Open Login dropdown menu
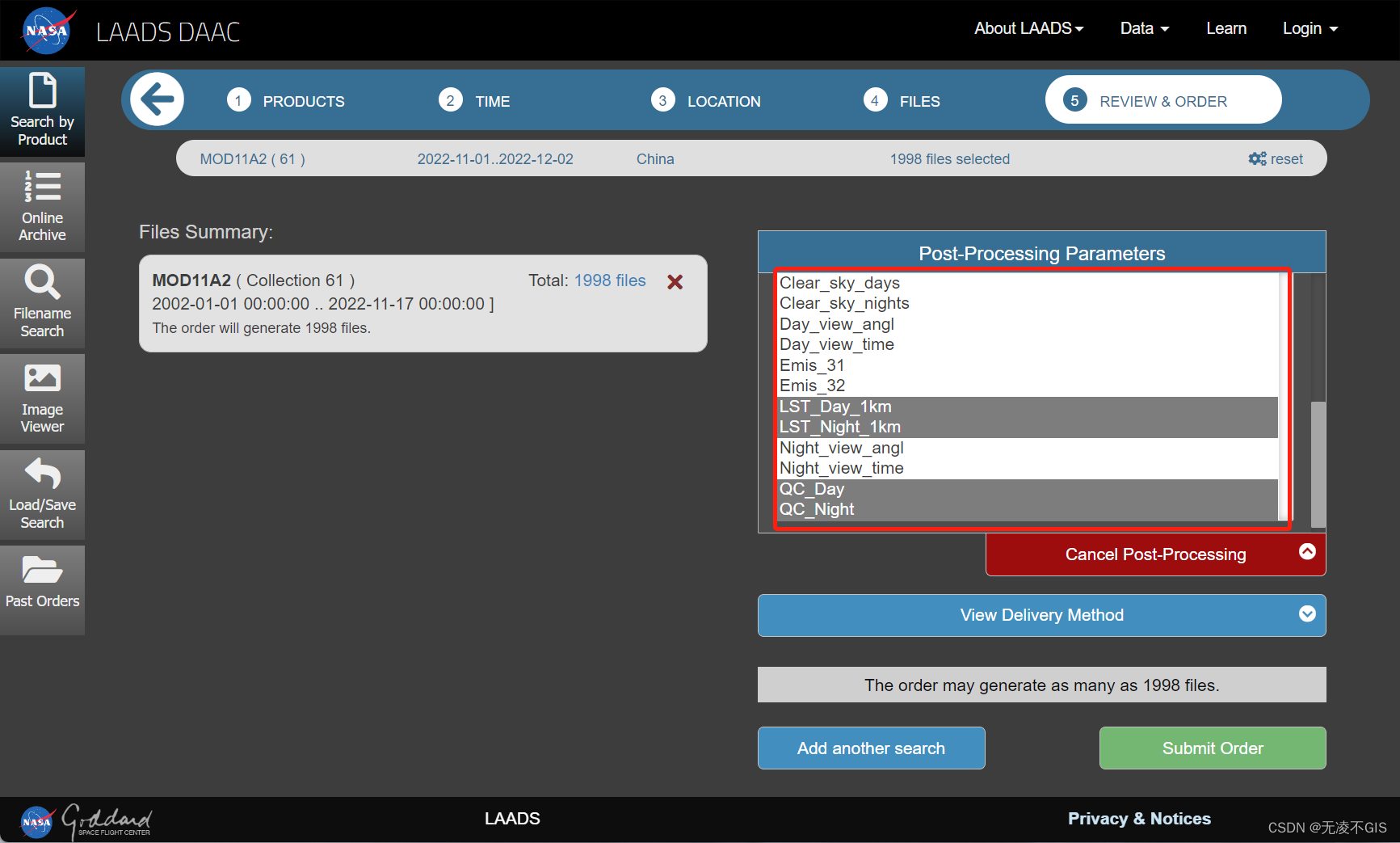The height and width of the screenshot is (843, 1400). 1310,28
